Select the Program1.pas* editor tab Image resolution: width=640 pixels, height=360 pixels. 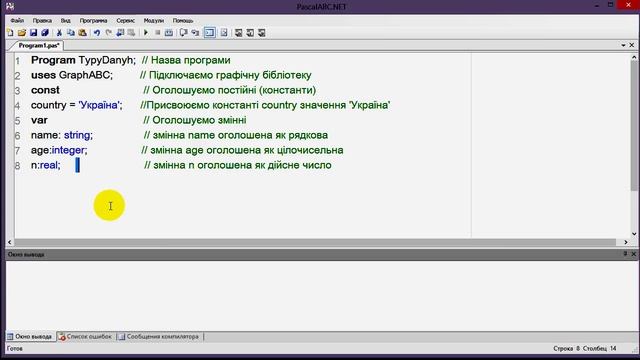tap(38, 45)
